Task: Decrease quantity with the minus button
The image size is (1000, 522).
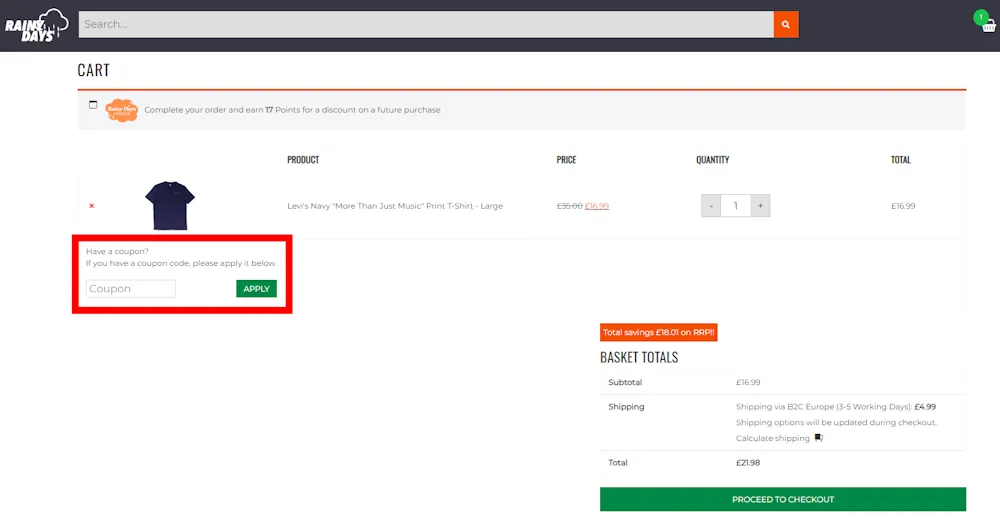Action: click(710, 205)
